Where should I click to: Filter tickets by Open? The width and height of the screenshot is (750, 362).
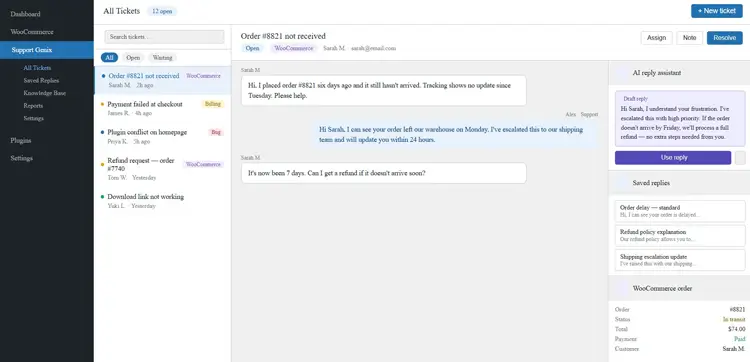click(133, 57)
